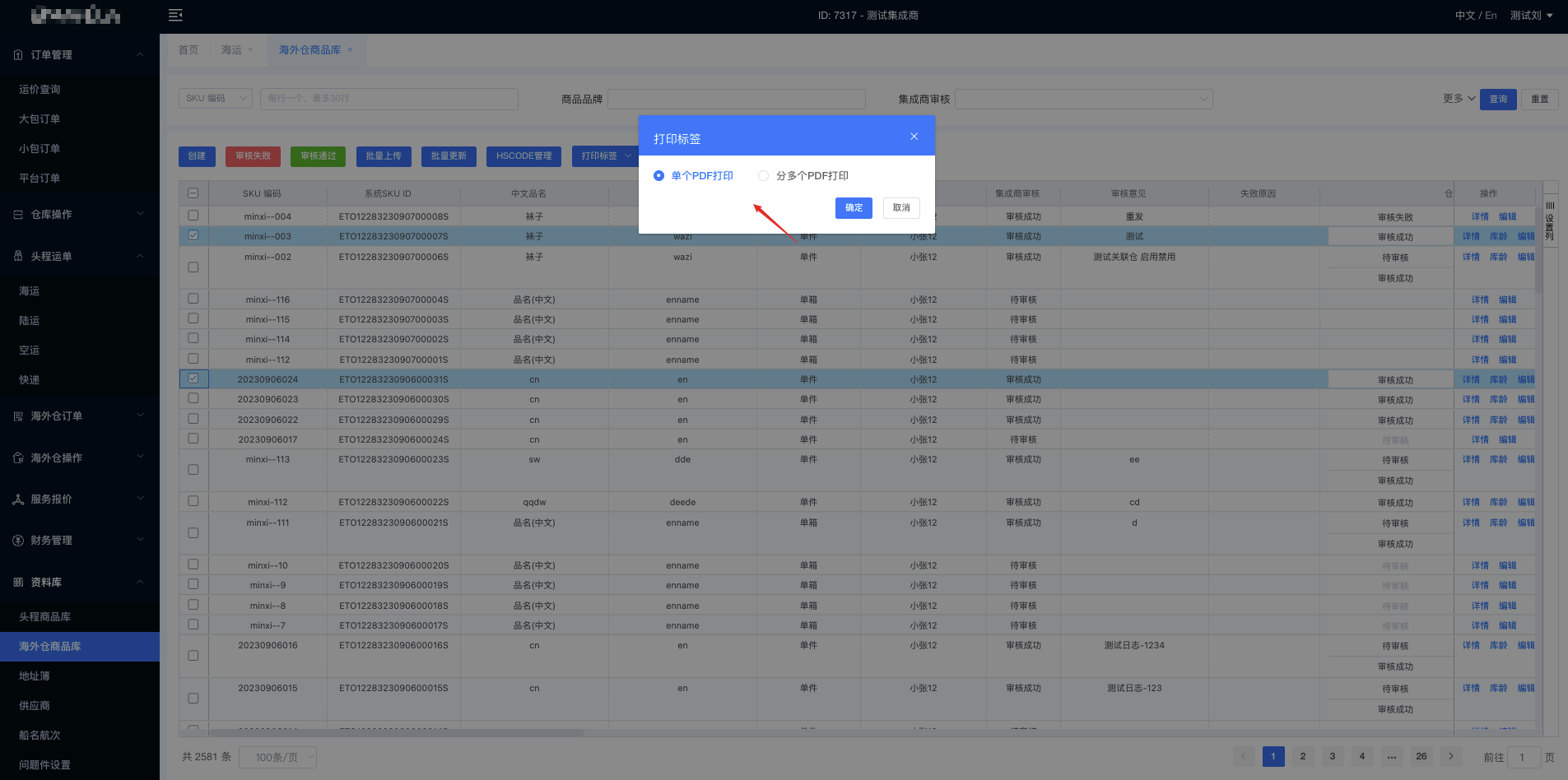The width and height of the screenshot is (1568, 780).
Task: Click the 订单管理 sidebar icon
Action: coord(18,55)
